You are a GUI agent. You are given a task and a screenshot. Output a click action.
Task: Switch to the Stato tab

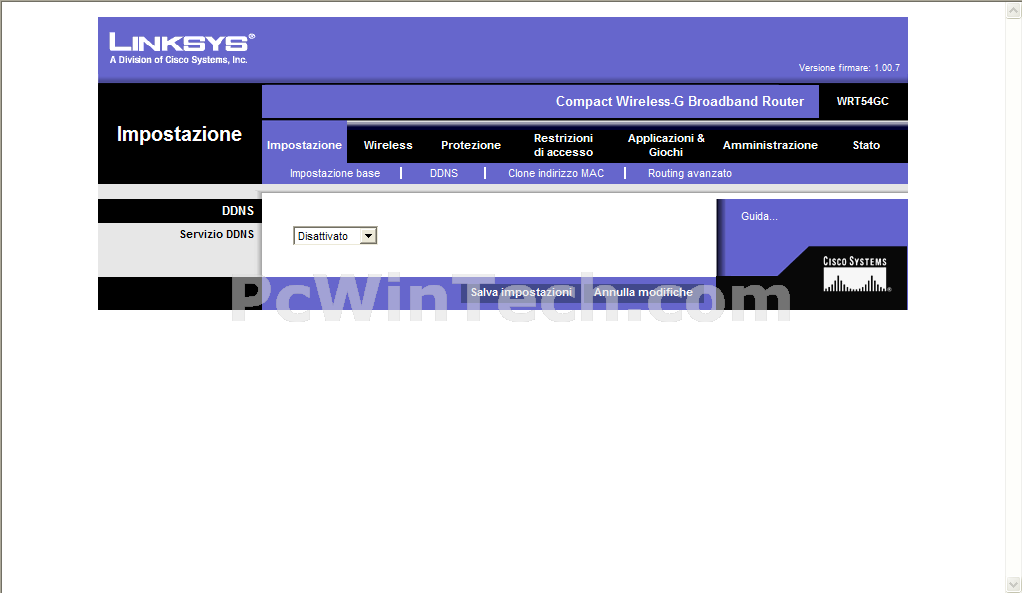(x=866, y=145)
